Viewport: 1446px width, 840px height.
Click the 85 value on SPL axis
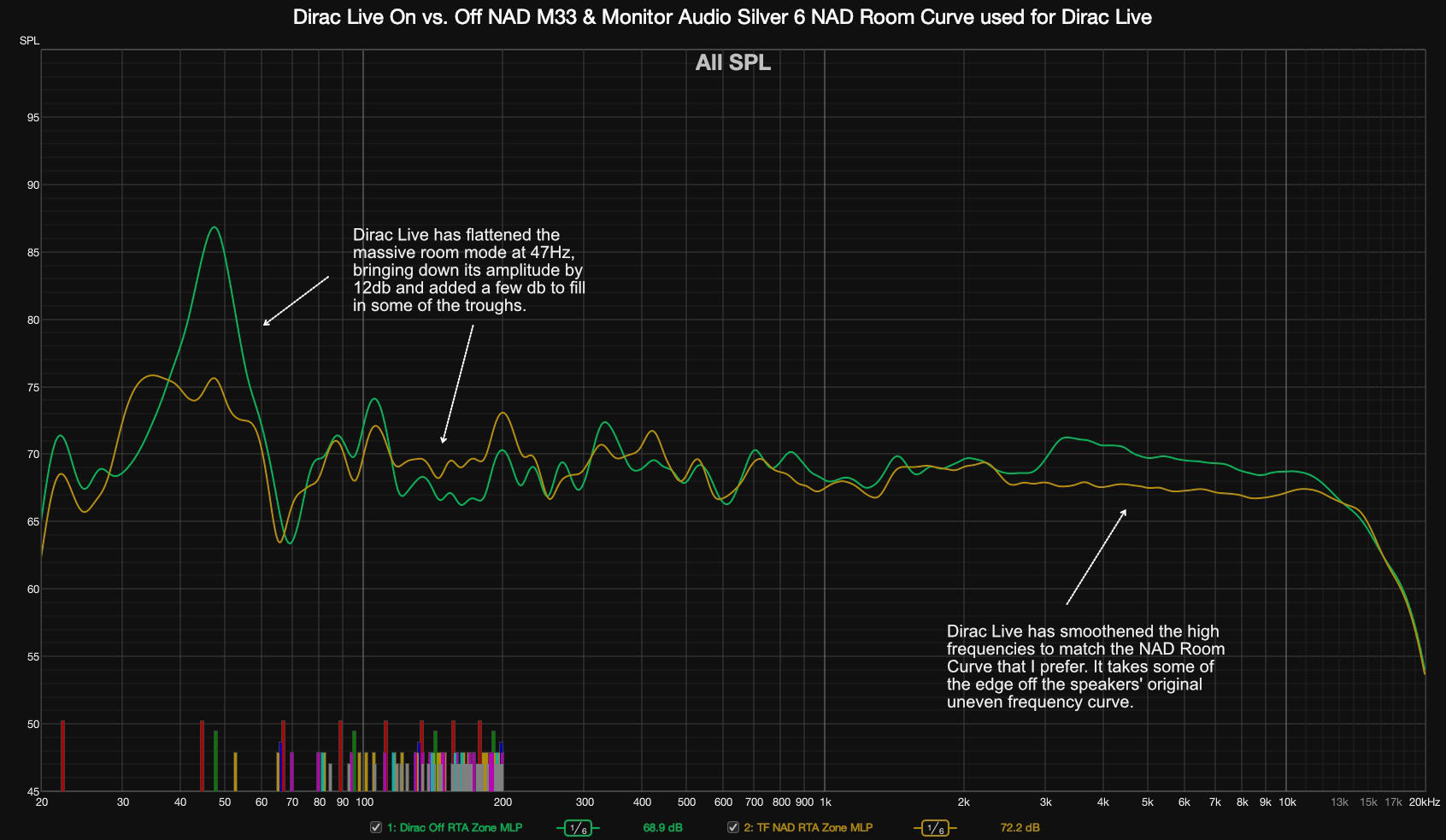click(x=33, y=252)
